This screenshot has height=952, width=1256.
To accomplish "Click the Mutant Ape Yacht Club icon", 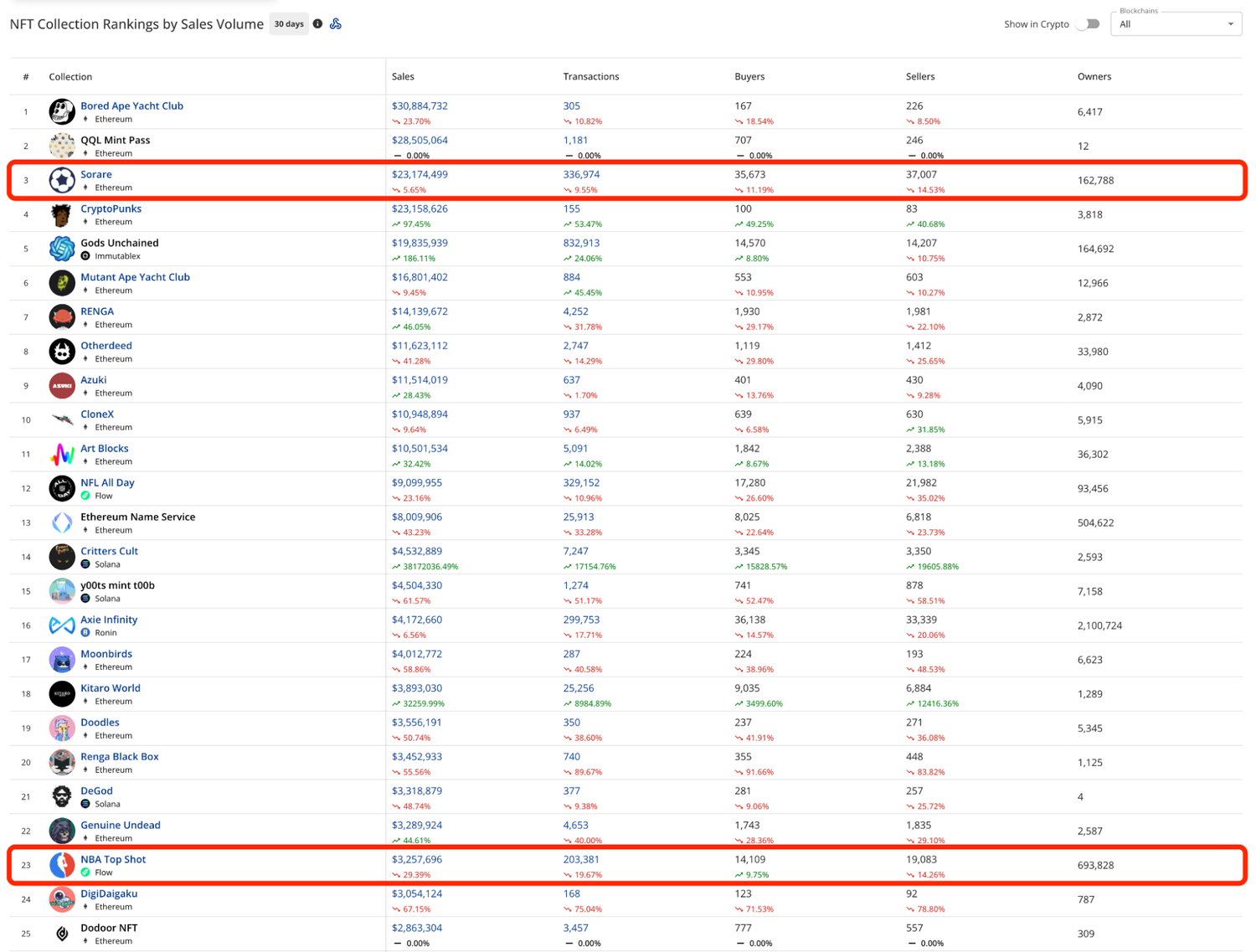I will pyautogui.click(x=62, y=283).
